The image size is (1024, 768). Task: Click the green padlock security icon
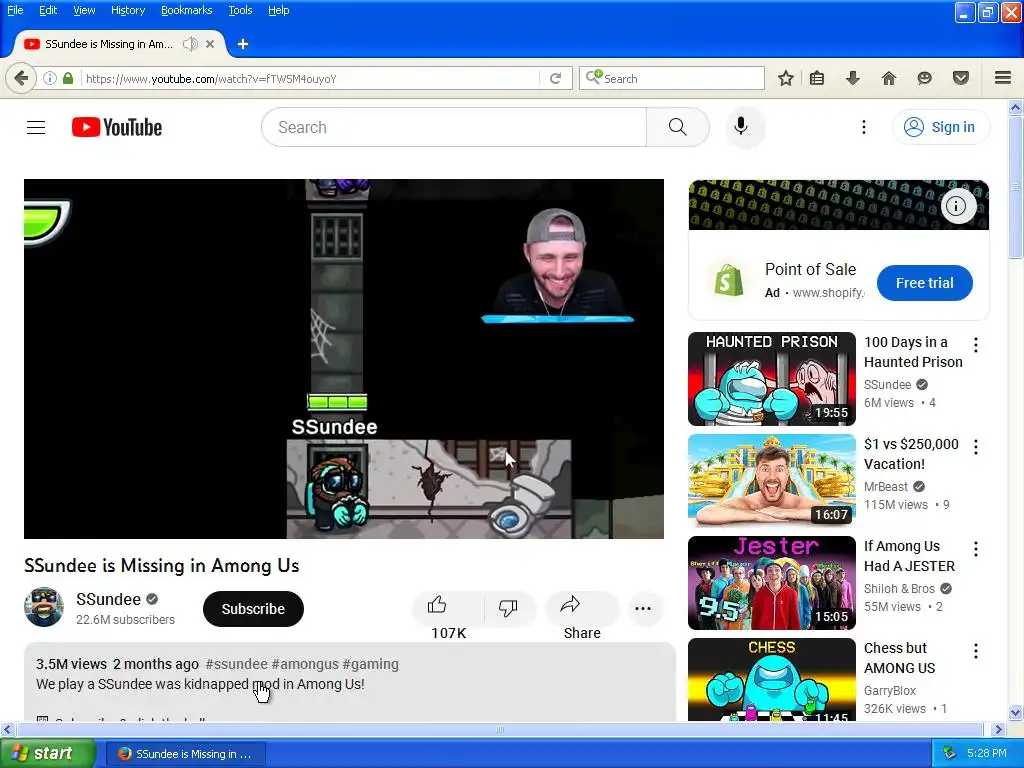(x=68, y=78)
